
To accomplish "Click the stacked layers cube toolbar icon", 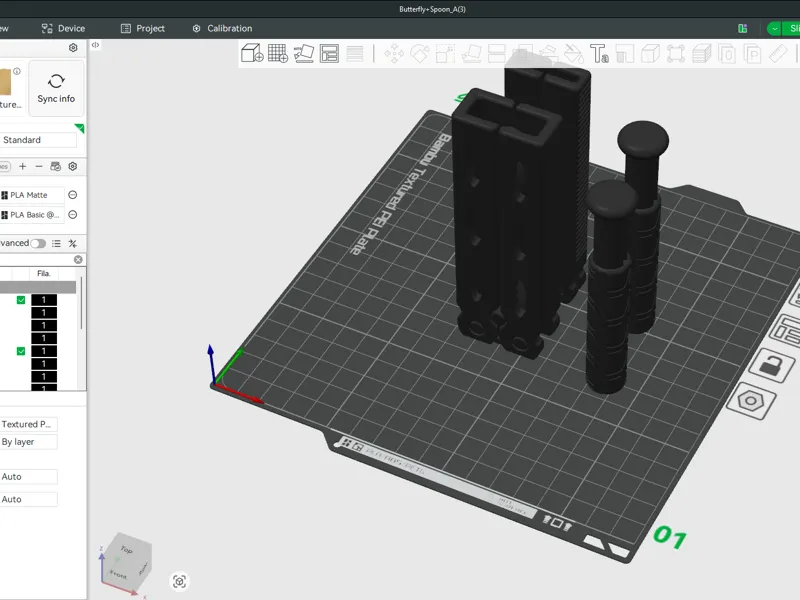I will 702,54.
